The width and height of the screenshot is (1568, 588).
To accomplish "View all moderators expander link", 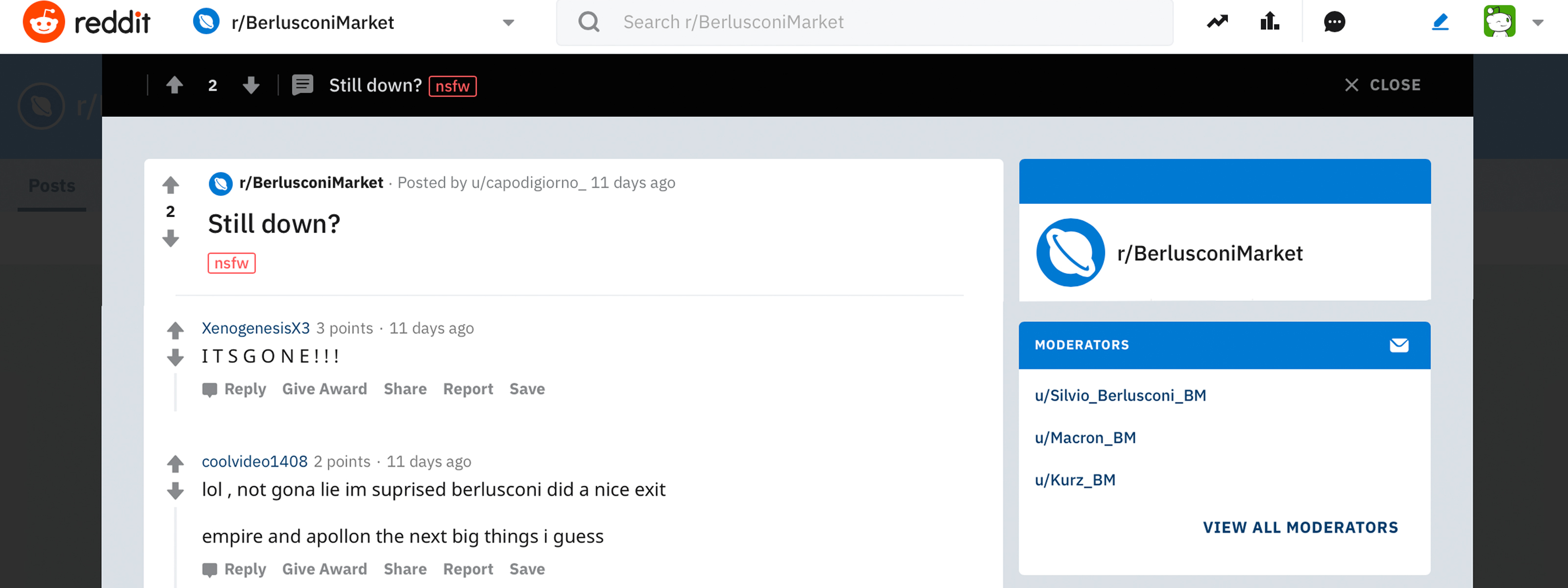I will click(1300, 527).
